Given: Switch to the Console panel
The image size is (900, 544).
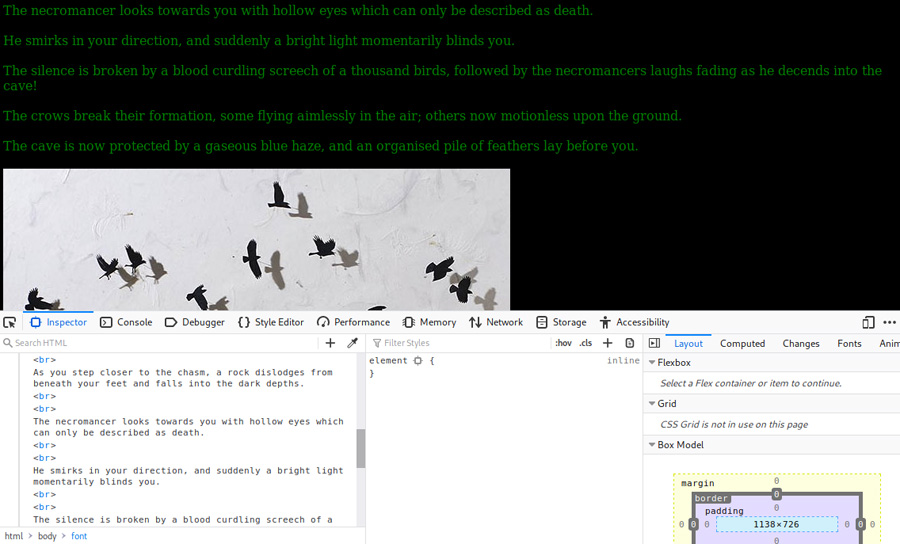Looking at the screenshot, I should click(126, 322).
